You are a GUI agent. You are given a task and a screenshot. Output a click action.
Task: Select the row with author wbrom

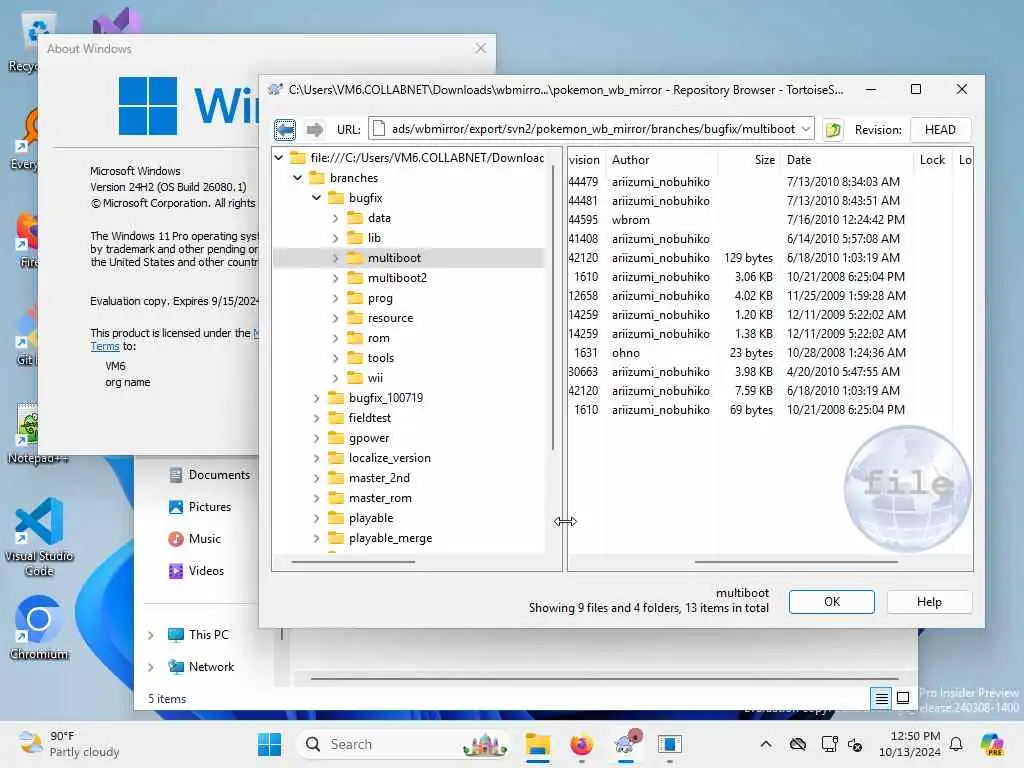click(769, 219)
